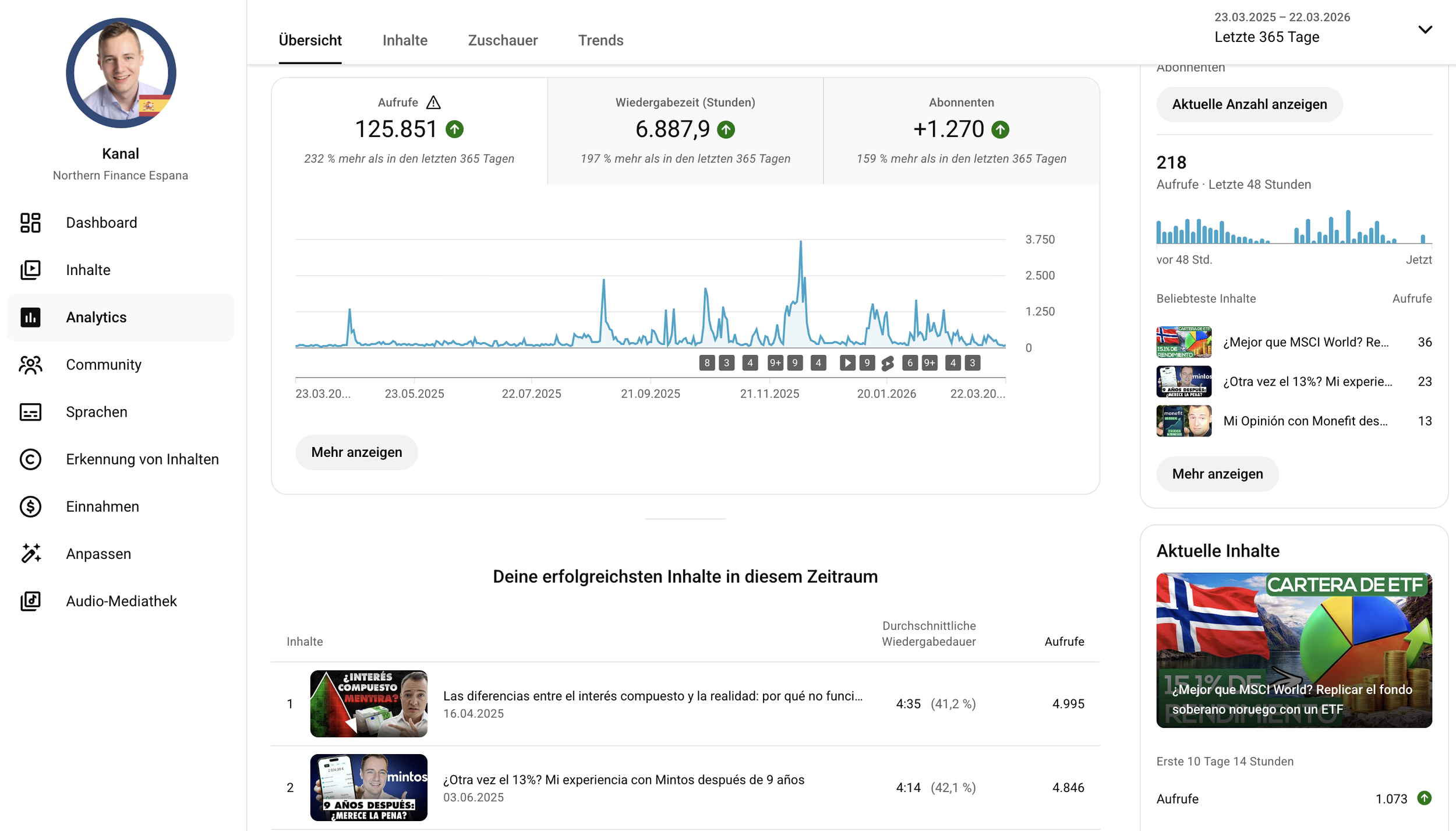Open the Interés Compuesto video thumbnail
The height and width of the screenshot is (831, 1456).
click(369, 703)
